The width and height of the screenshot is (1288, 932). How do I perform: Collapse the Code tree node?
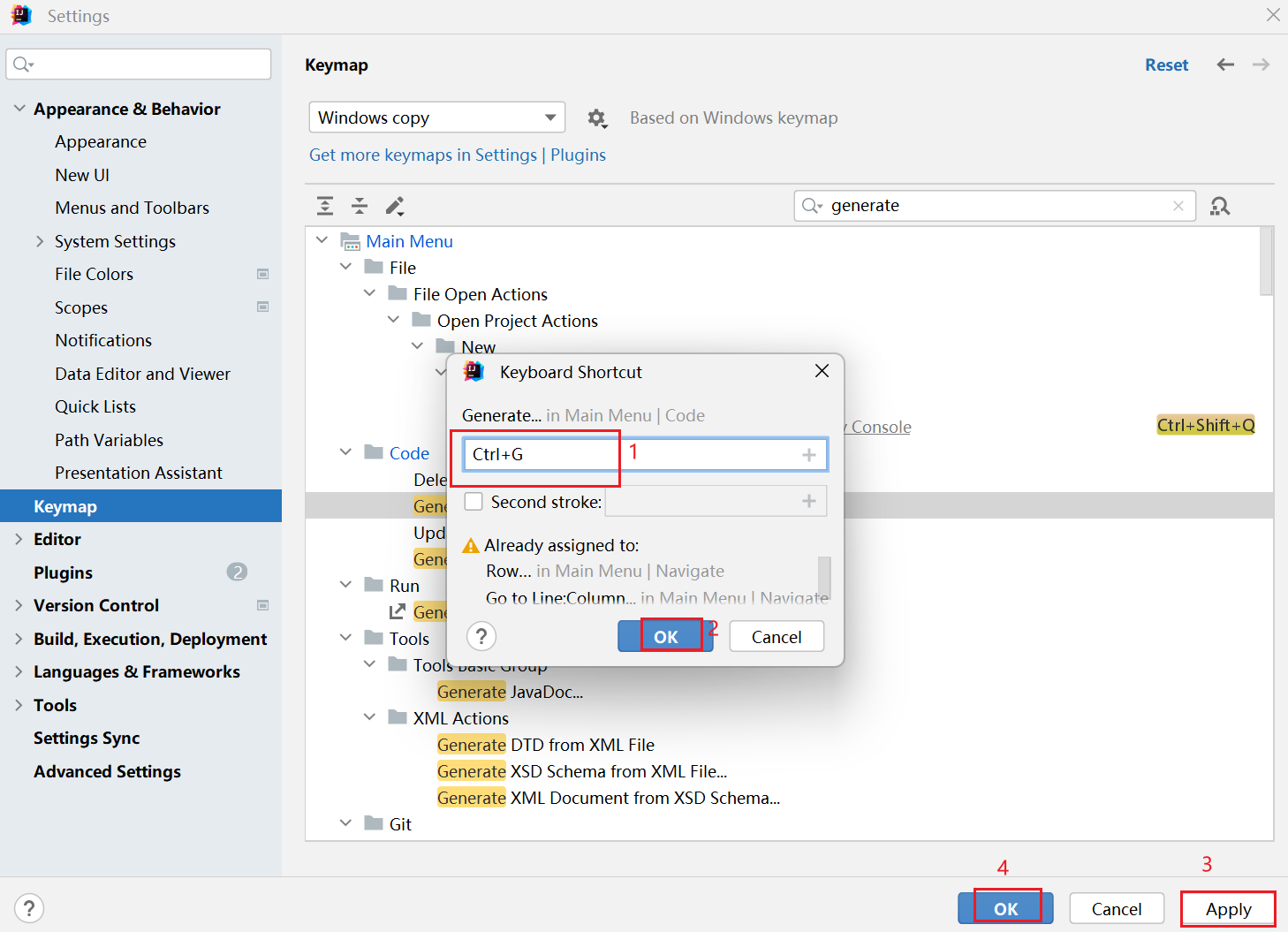[x=345, y=452]
